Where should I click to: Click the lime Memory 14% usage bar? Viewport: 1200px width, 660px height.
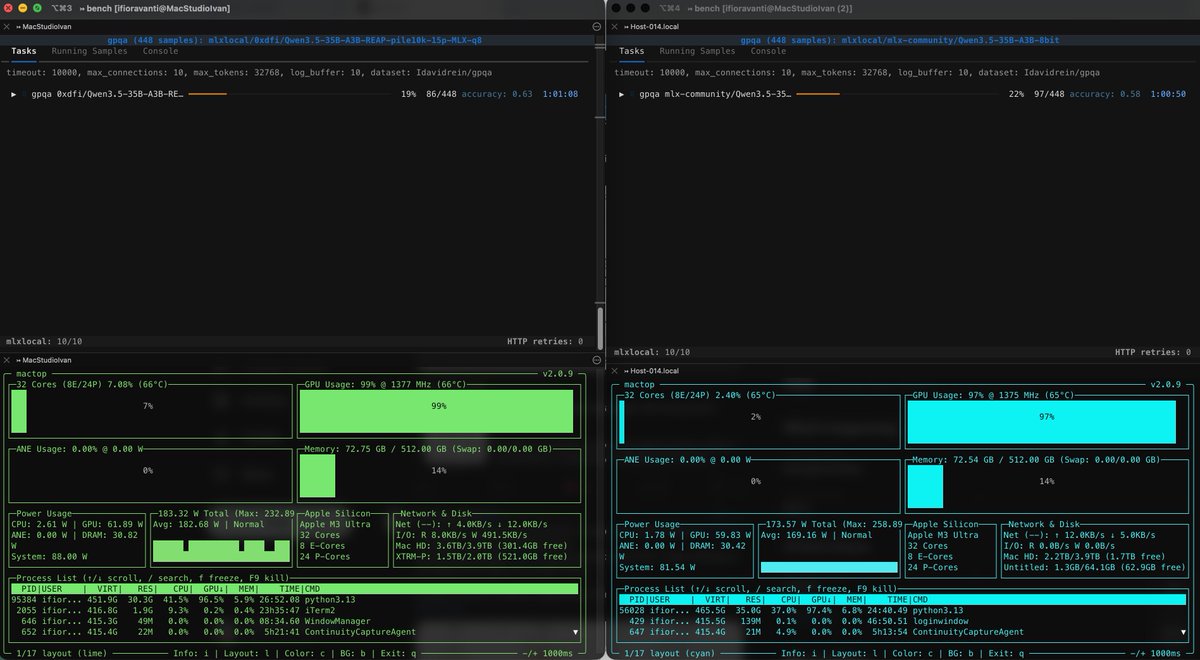pos(317,475)
